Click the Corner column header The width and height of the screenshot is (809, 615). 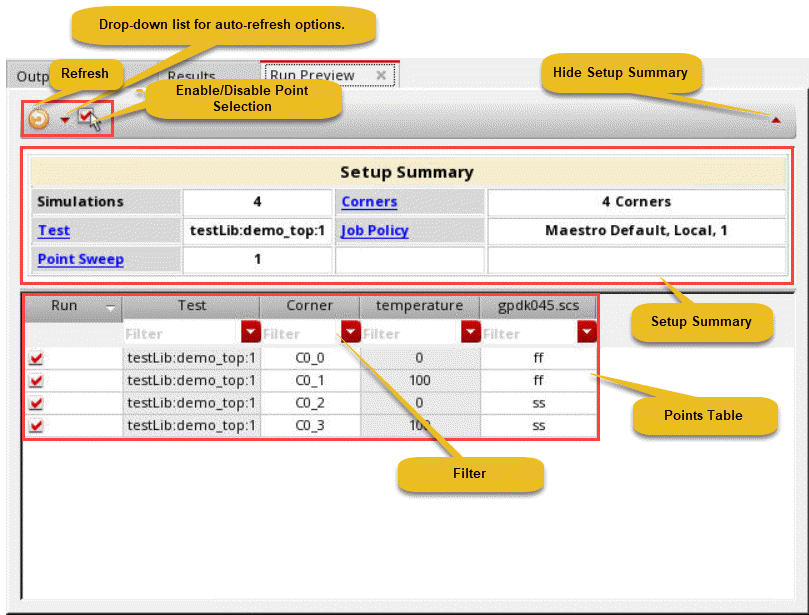pyautogui.click(x=310, y=306)
